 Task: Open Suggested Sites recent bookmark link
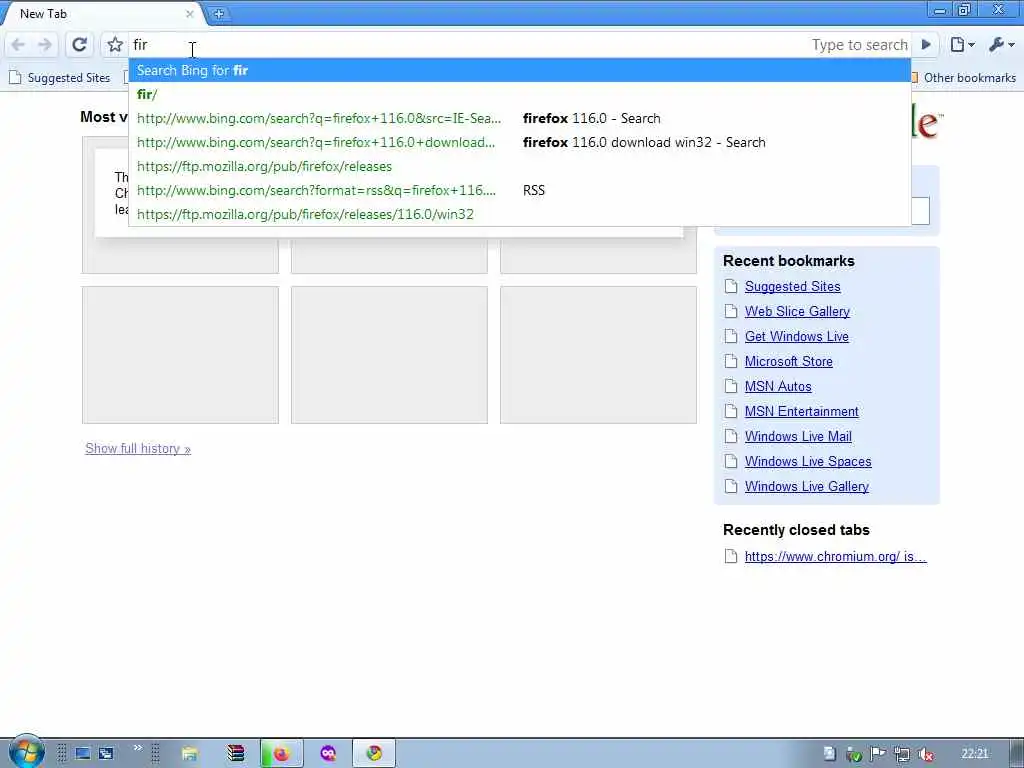point(792,286)
